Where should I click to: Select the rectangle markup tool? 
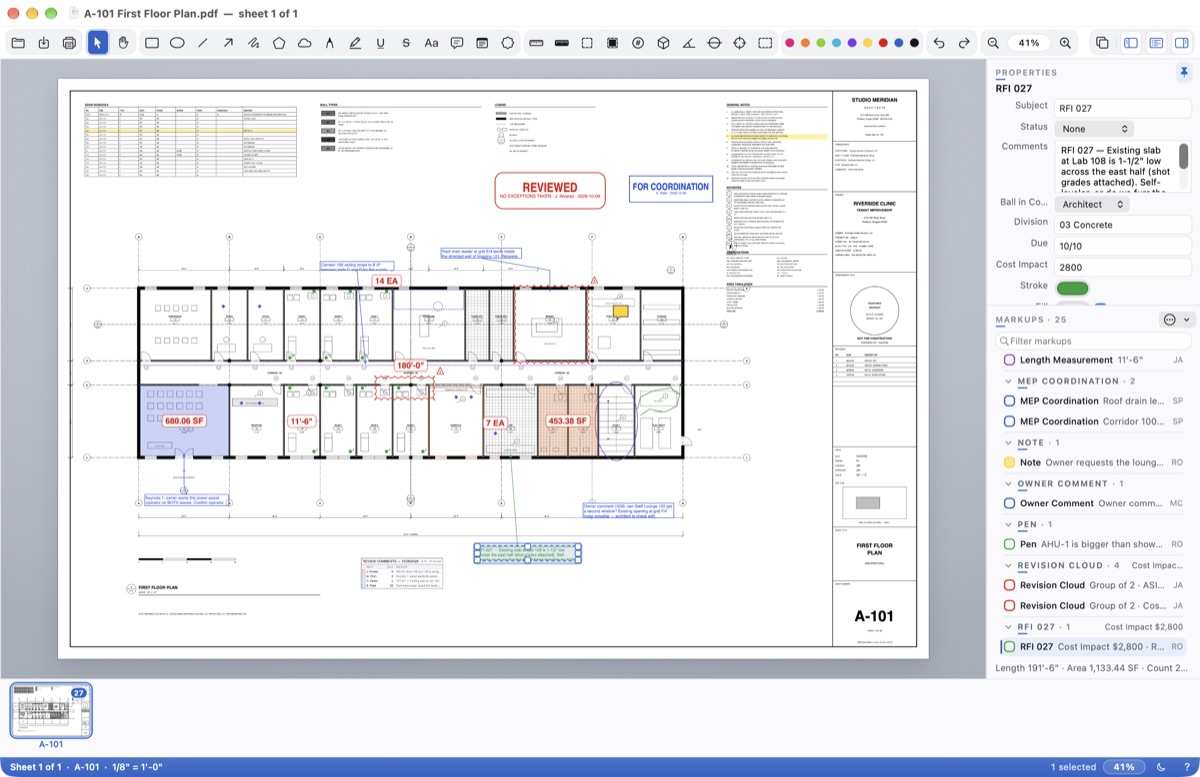[x=152, y=43]
